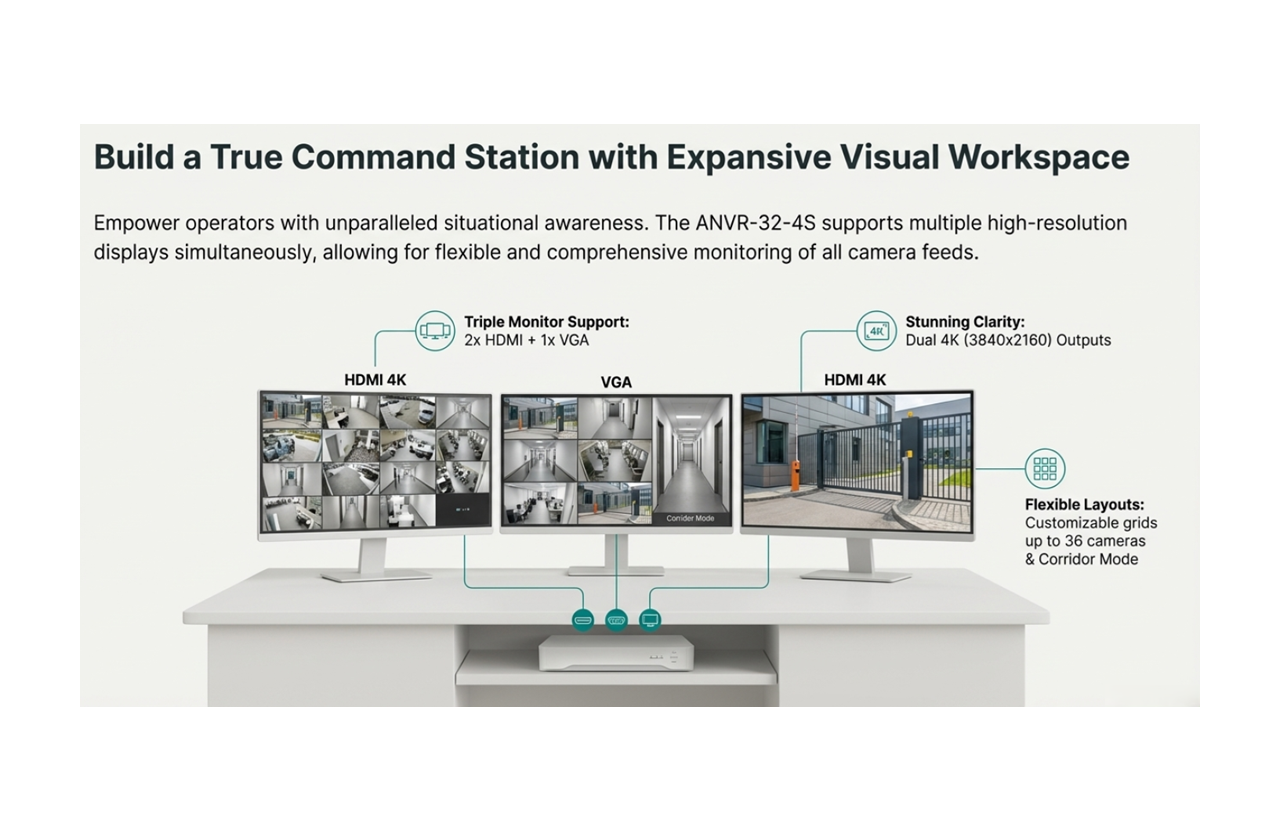Click the HDMI 4K label above the right monitor
This screenshot has height=830, width=1280.
(x=855, y=380)
